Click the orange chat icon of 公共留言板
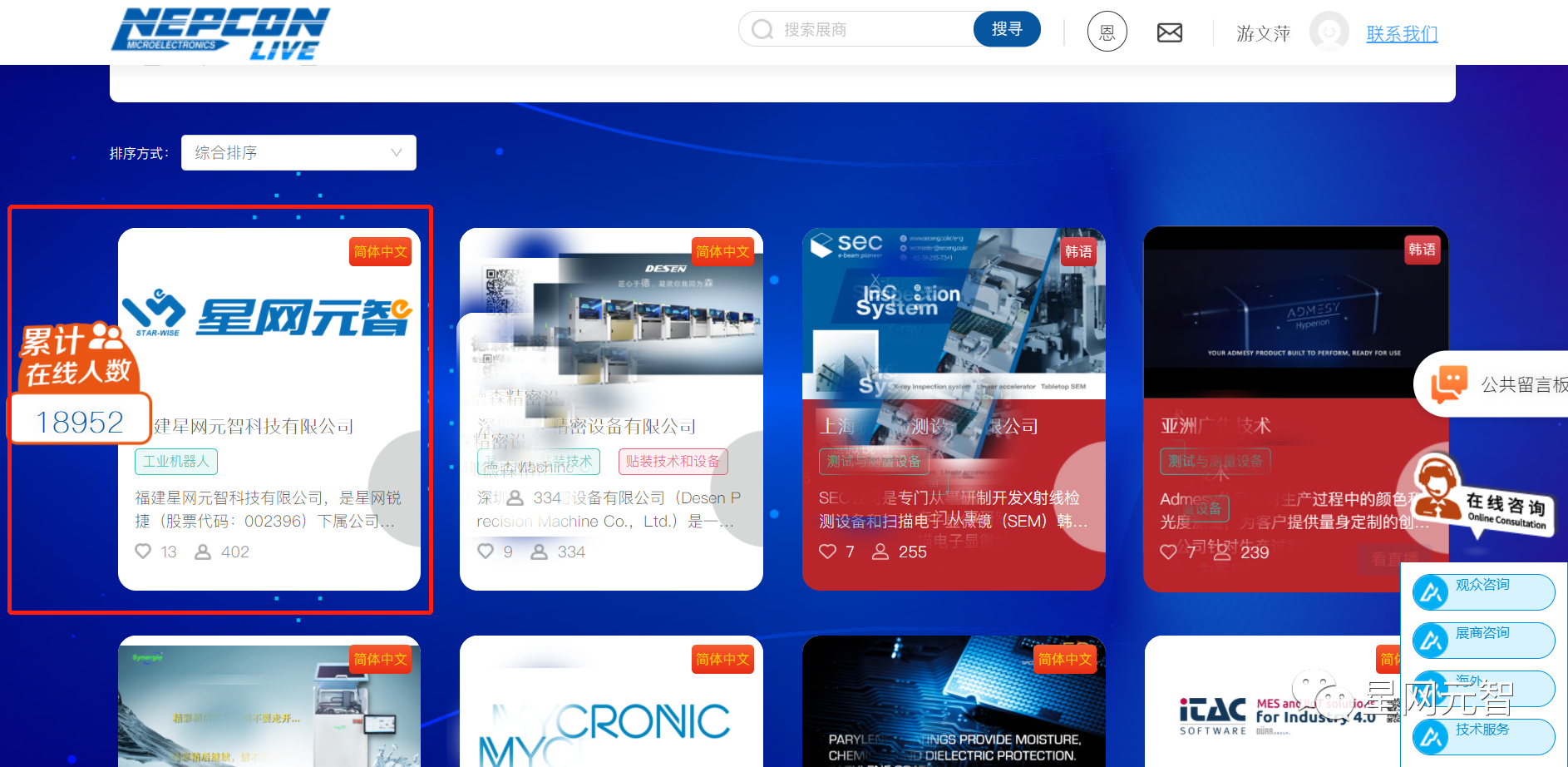Image resolution: width=1568 pixels, height=767 pixels. [x=1449, y=384]
